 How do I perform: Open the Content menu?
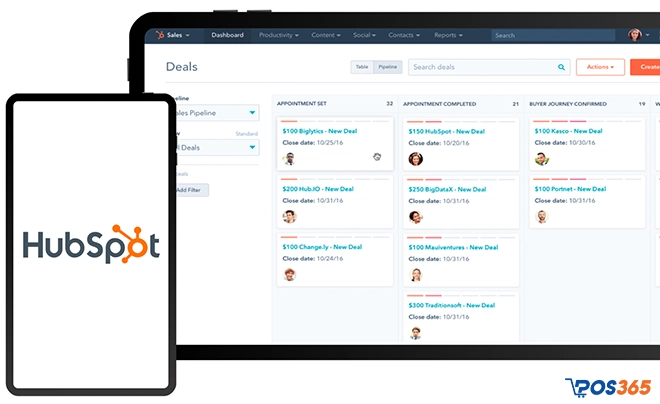[326, 35]
